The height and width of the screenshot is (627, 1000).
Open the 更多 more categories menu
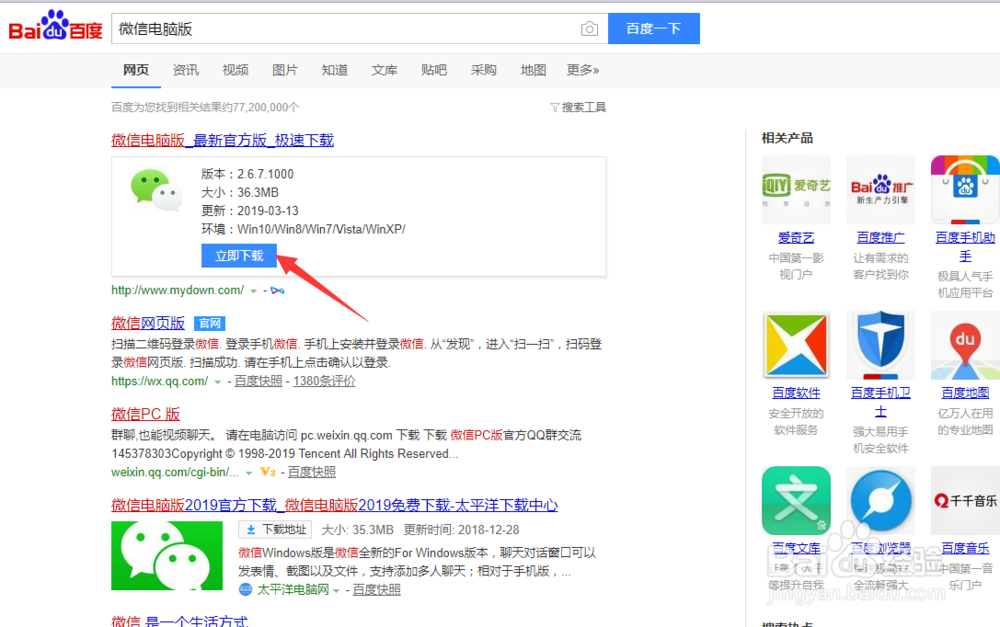[x=582, y=70]
